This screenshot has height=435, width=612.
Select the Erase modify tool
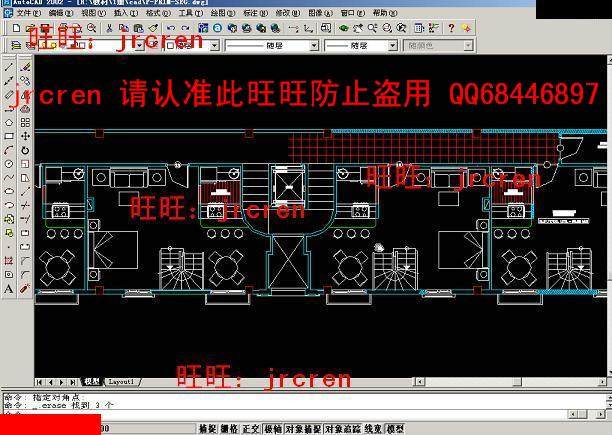coord(25,67)
